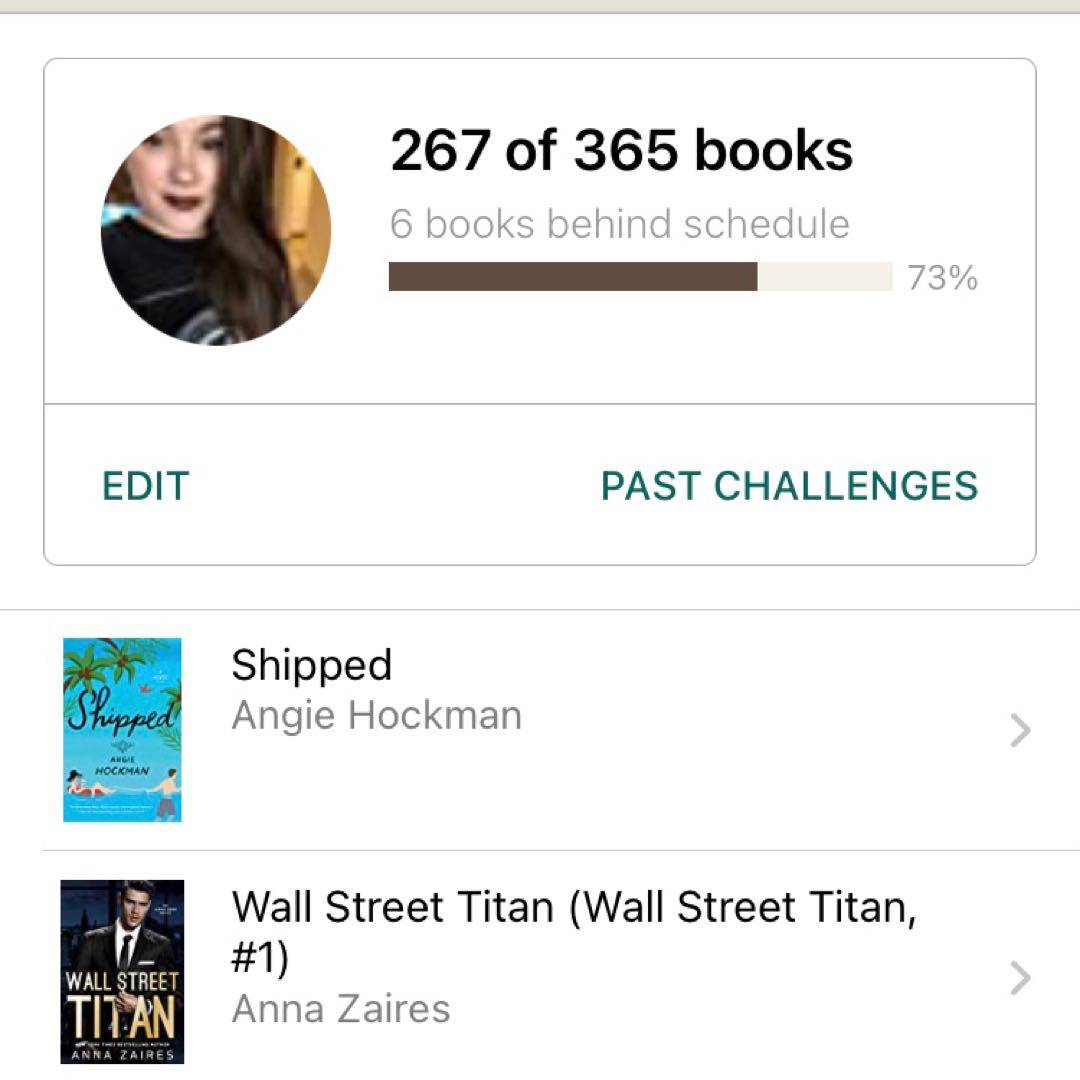1080x1080 pixels.
Task: Open the Wall Street Titan book title
Action: pos(573,908)
